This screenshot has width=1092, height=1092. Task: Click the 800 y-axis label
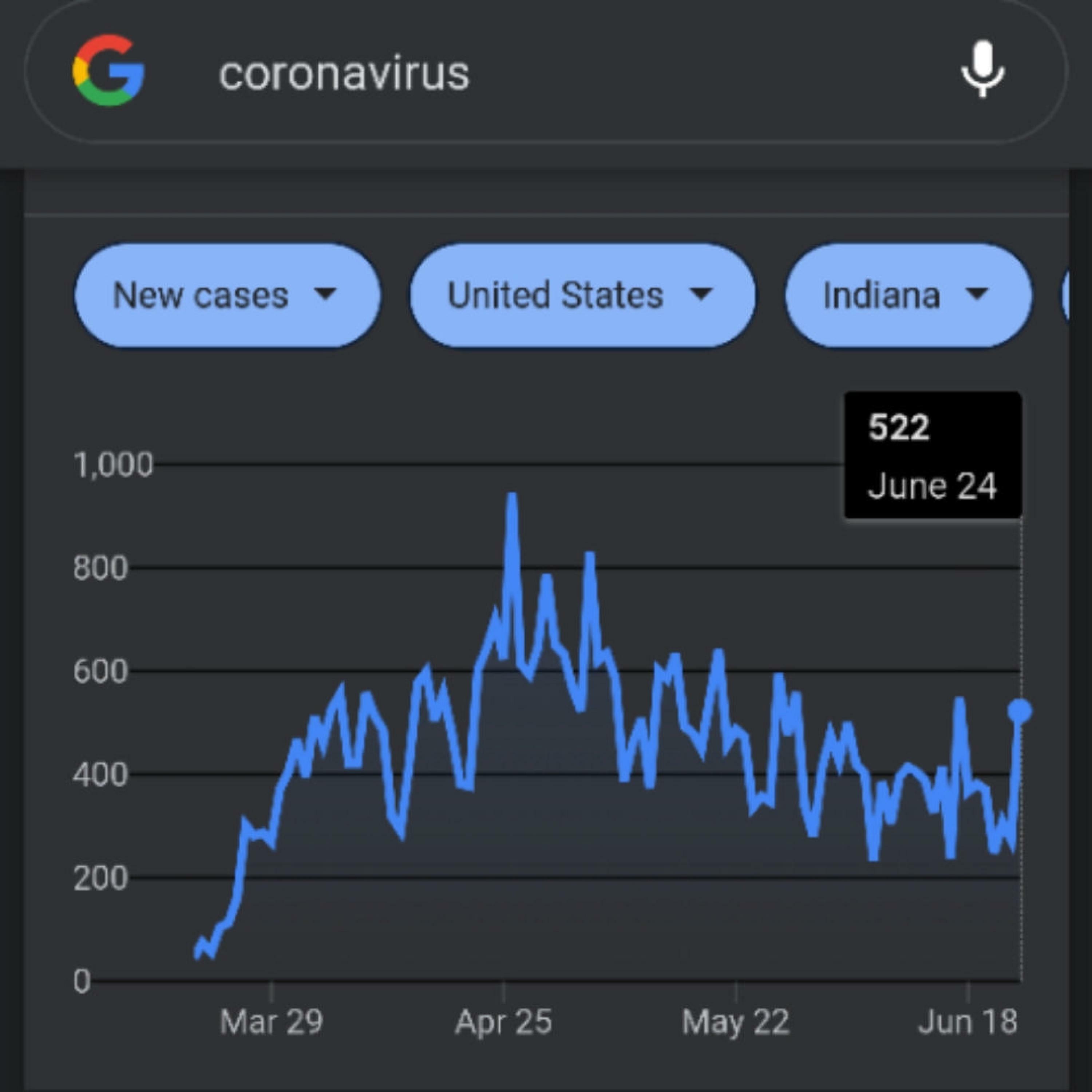[100, 568]
